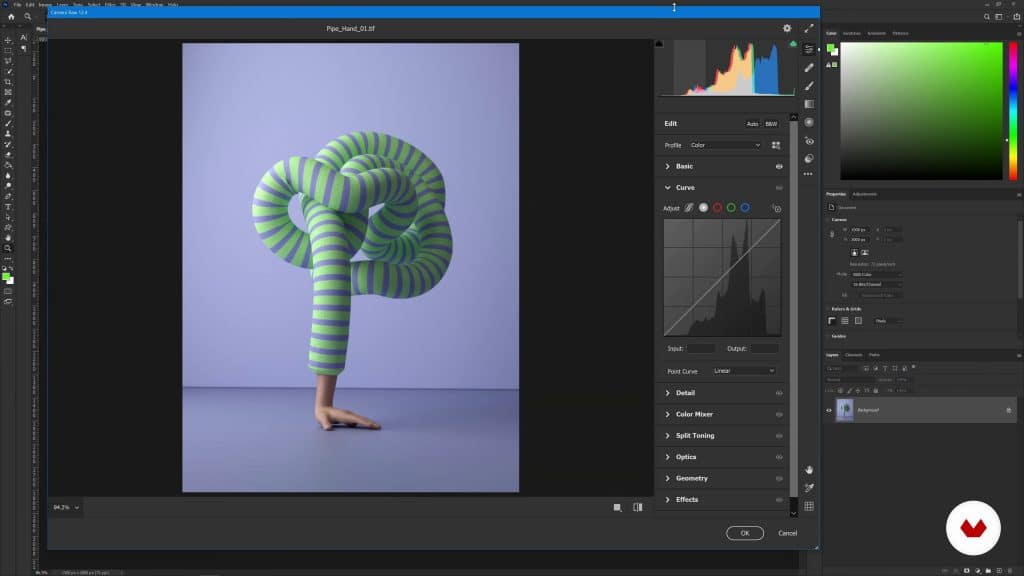The width and height of the screenshot is (1024, 576).
Task: Open the Point Curve dropdown
Action: pos(743,371)
